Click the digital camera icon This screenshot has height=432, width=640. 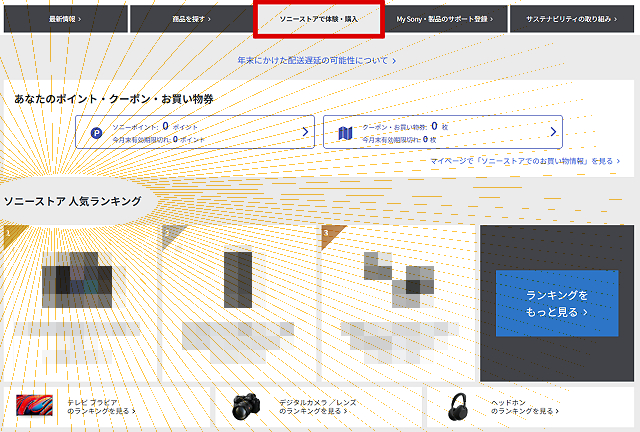[x=246, y=407]
